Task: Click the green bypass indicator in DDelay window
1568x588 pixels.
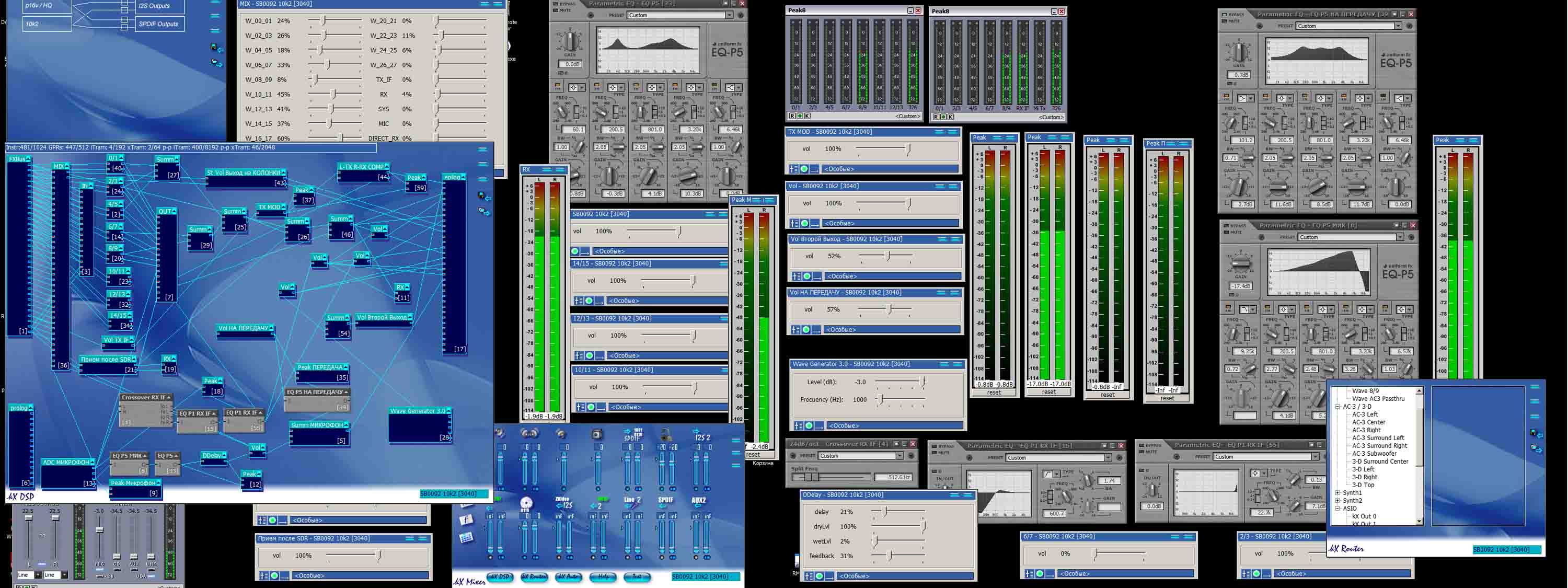Action: 820,576
